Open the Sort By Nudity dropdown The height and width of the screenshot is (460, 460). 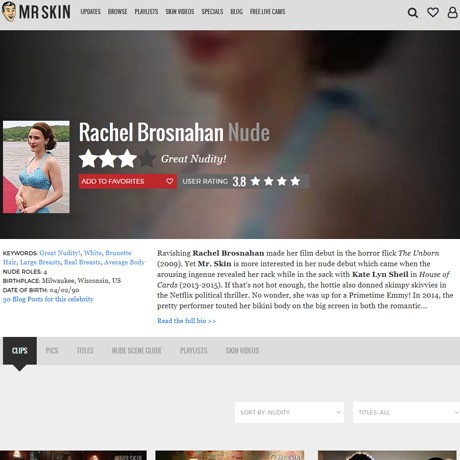coord(289,412)
